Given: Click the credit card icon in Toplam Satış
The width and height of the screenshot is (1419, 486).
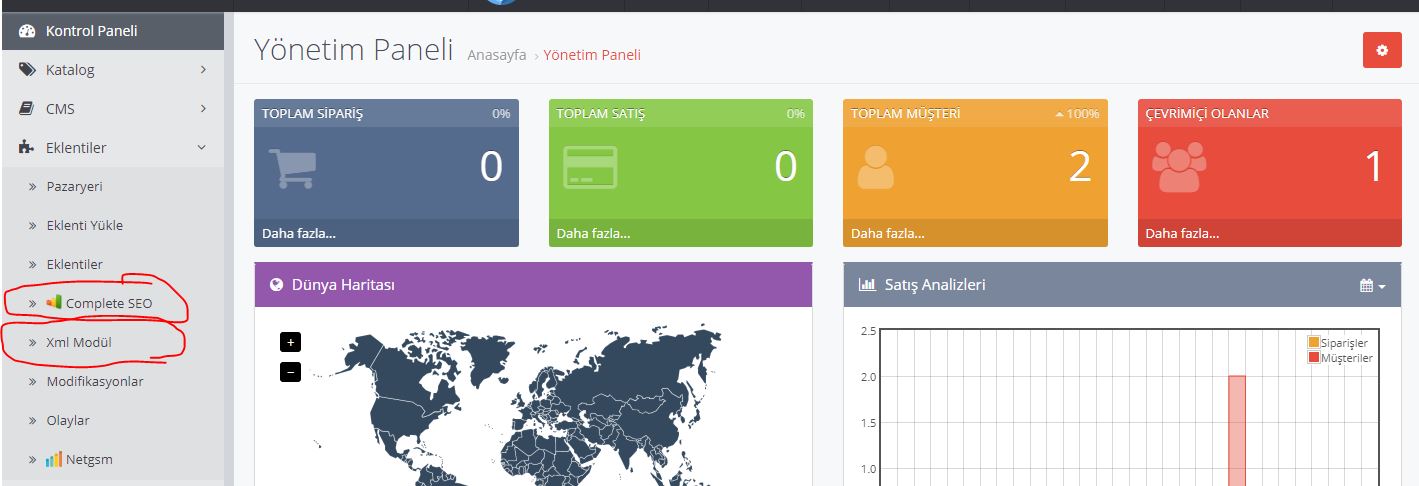Looking at the screenshot, I should 589,168.
